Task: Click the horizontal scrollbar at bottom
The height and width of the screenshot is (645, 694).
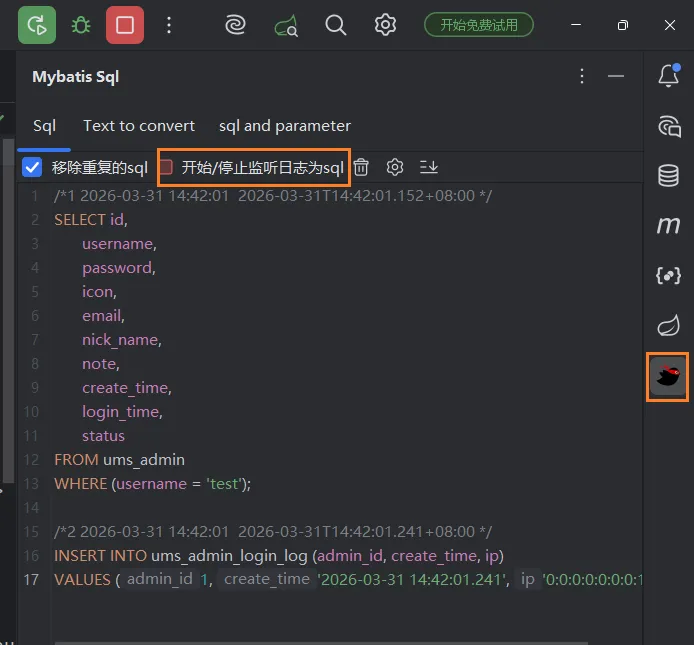Action: [321, 643]
